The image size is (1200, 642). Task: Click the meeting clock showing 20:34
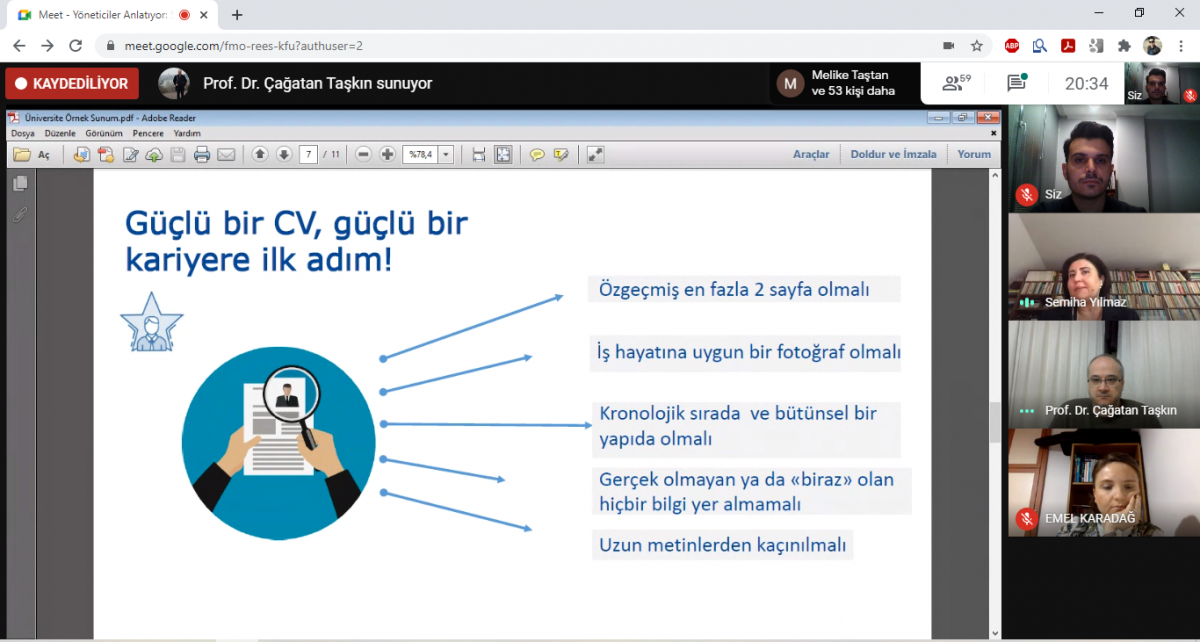pos(1086,84)
